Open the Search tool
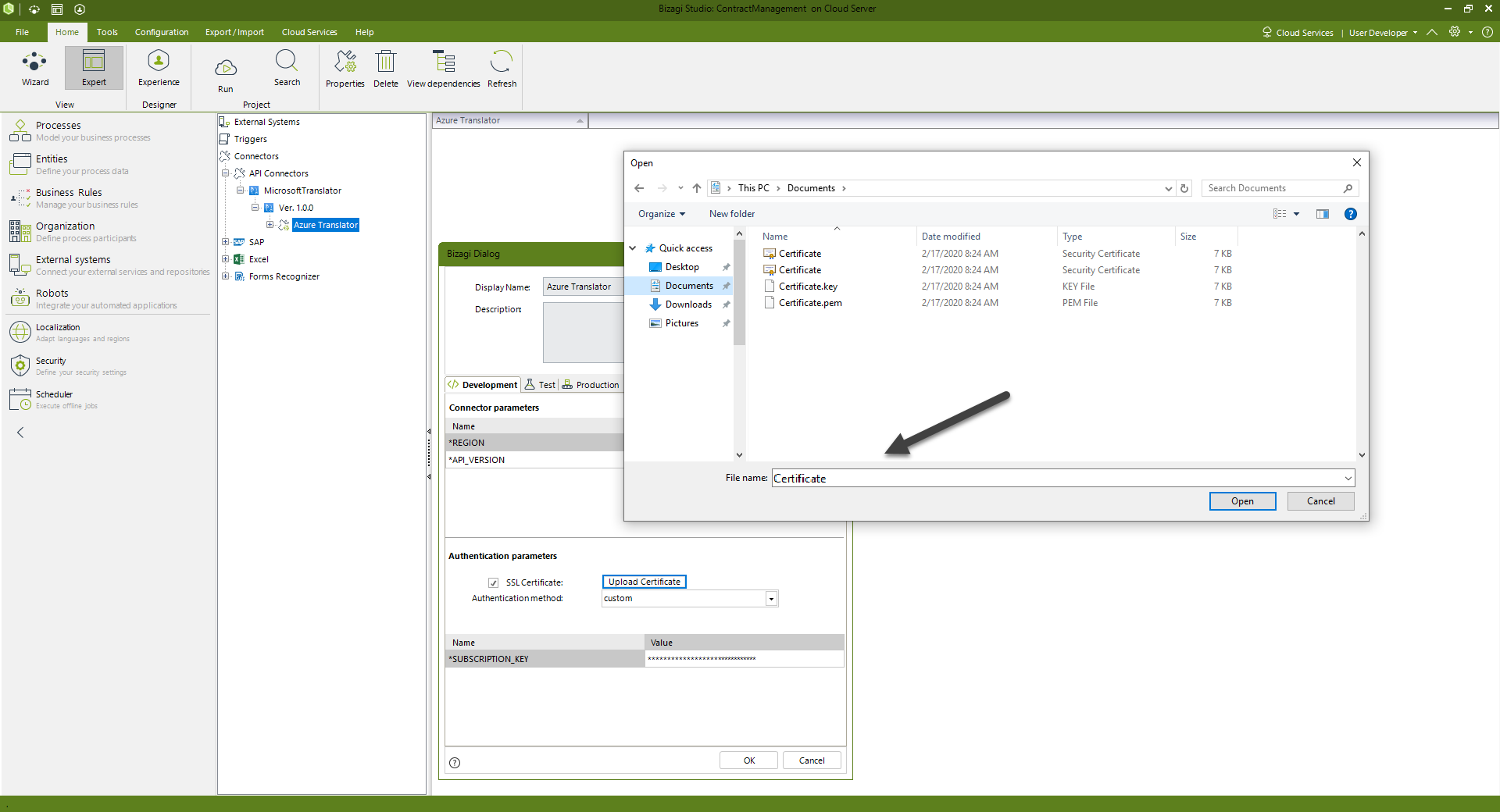The height and width of the screenshot is (812, 1500). tap(287, 68)
